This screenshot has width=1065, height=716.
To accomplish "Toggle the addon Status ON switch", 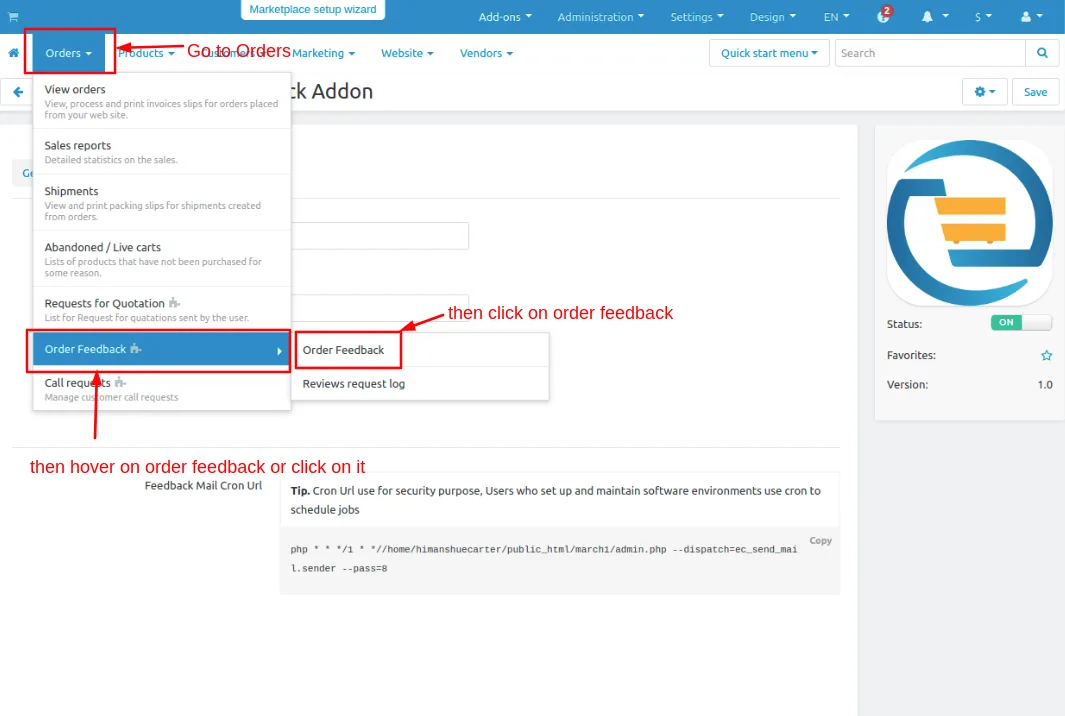I will pyautogui.click(x=1020, y=323).
